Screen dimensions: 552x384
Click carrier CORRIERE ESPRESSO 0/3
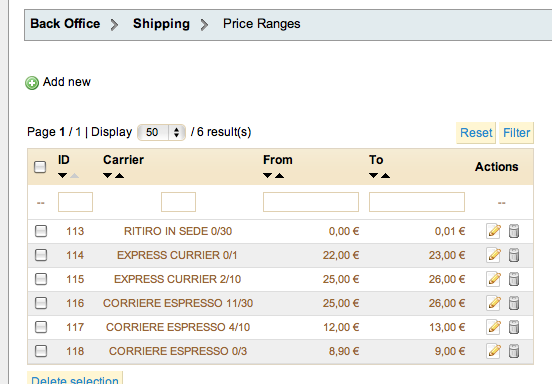(x=178, y=351)
